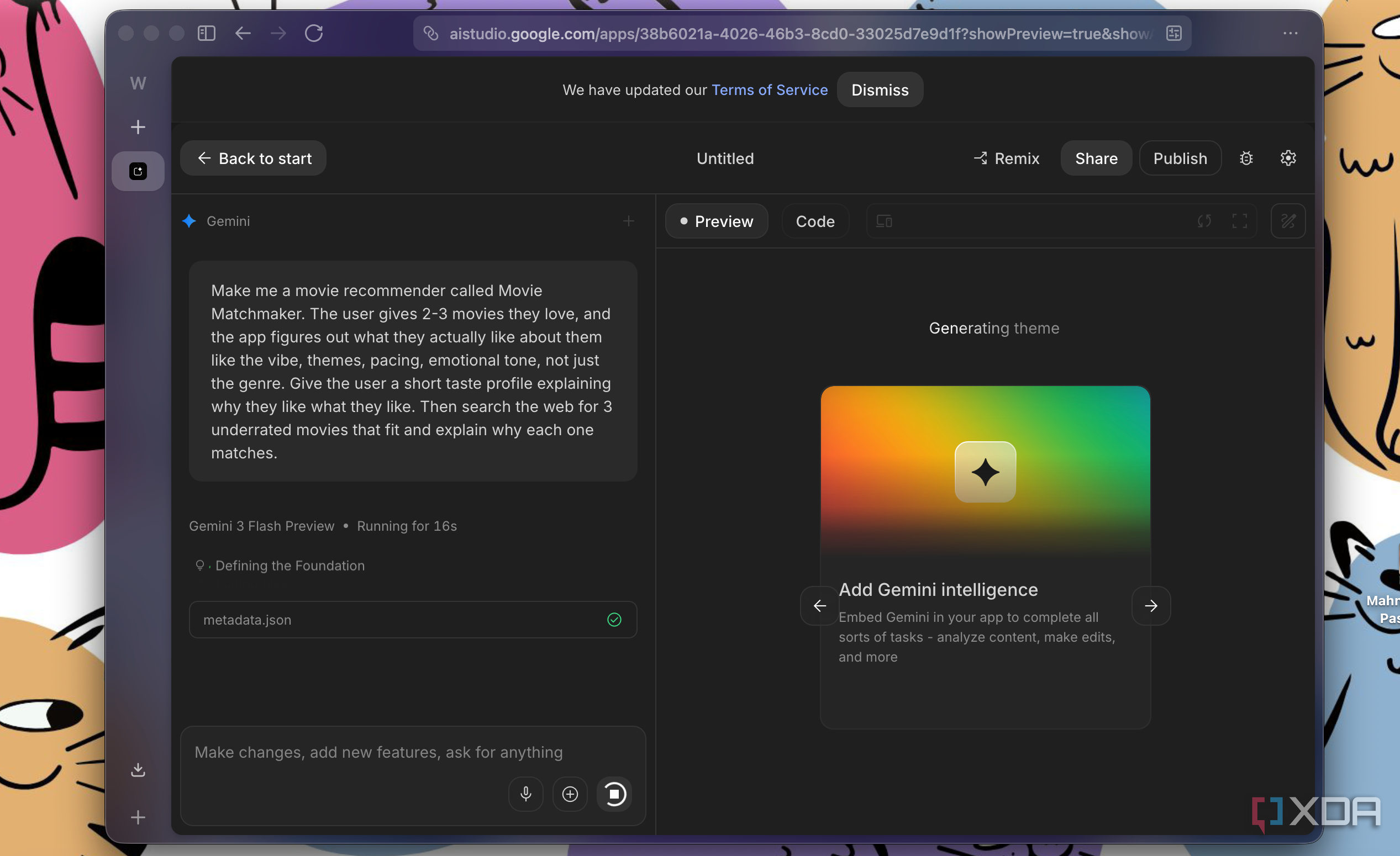
Task: Stop the running generation
Action: 614,794
